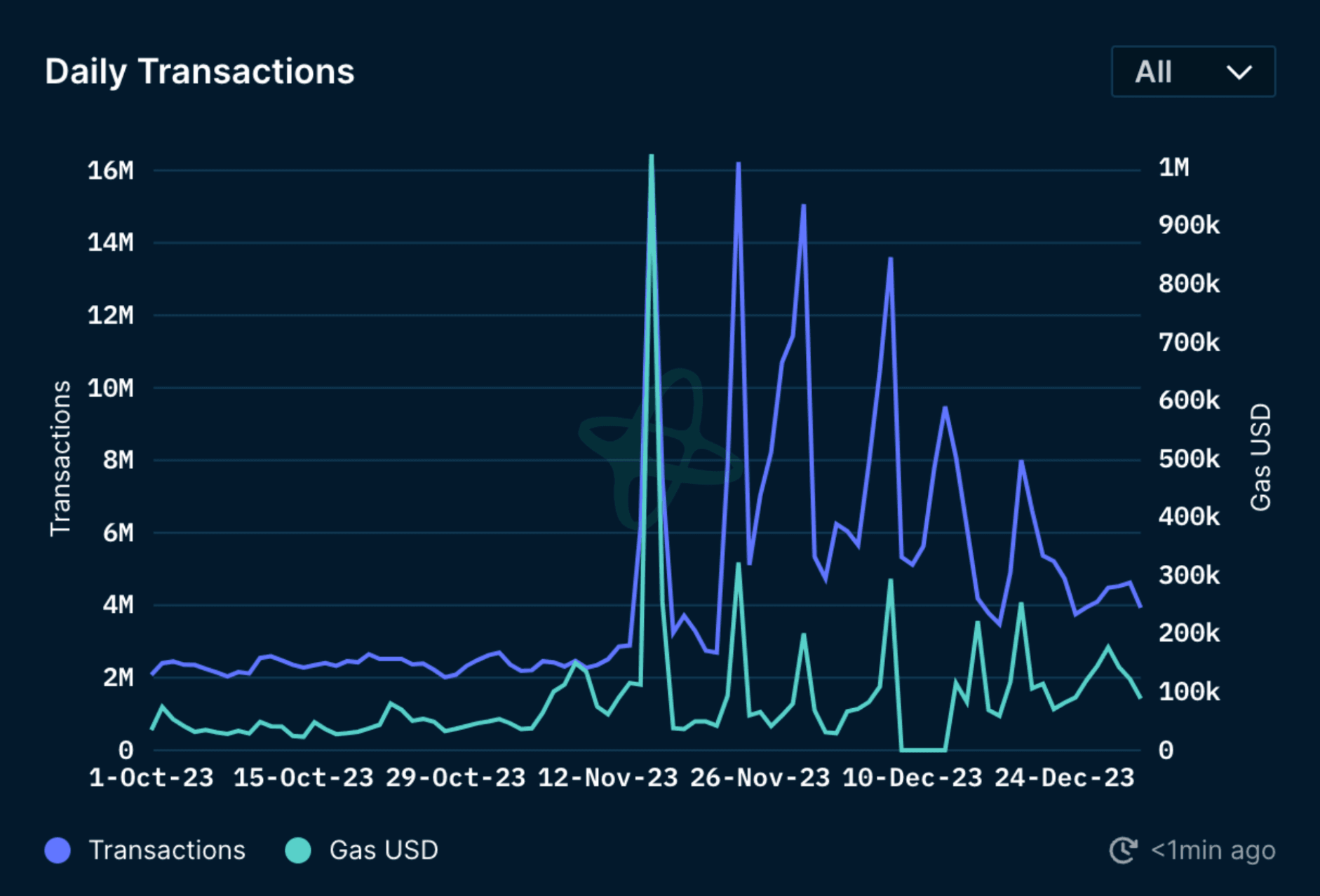Toggle the Transactions series purple legend dot
The width and height of the screenshot is (1320, 896).
pyautogui.click(x=58, y=850)
